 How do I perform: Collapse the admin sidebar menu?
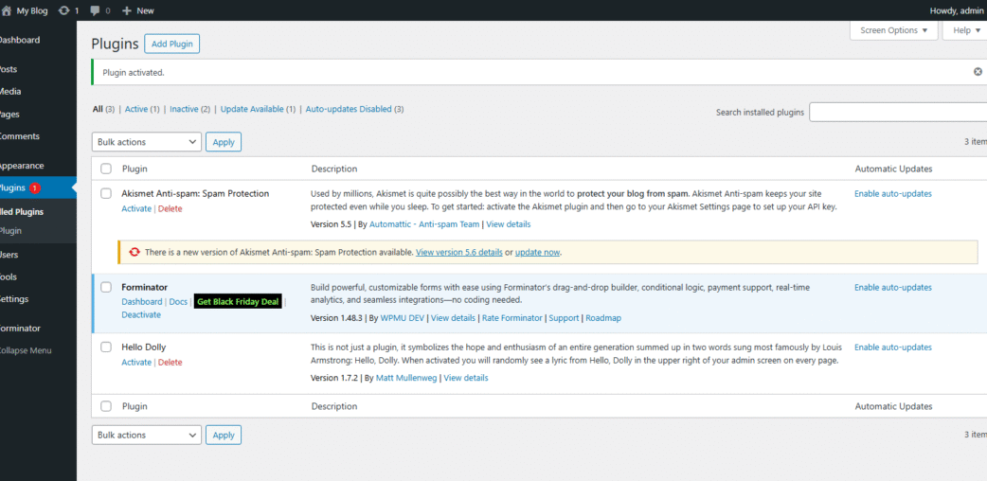click(x=25, y=351)
